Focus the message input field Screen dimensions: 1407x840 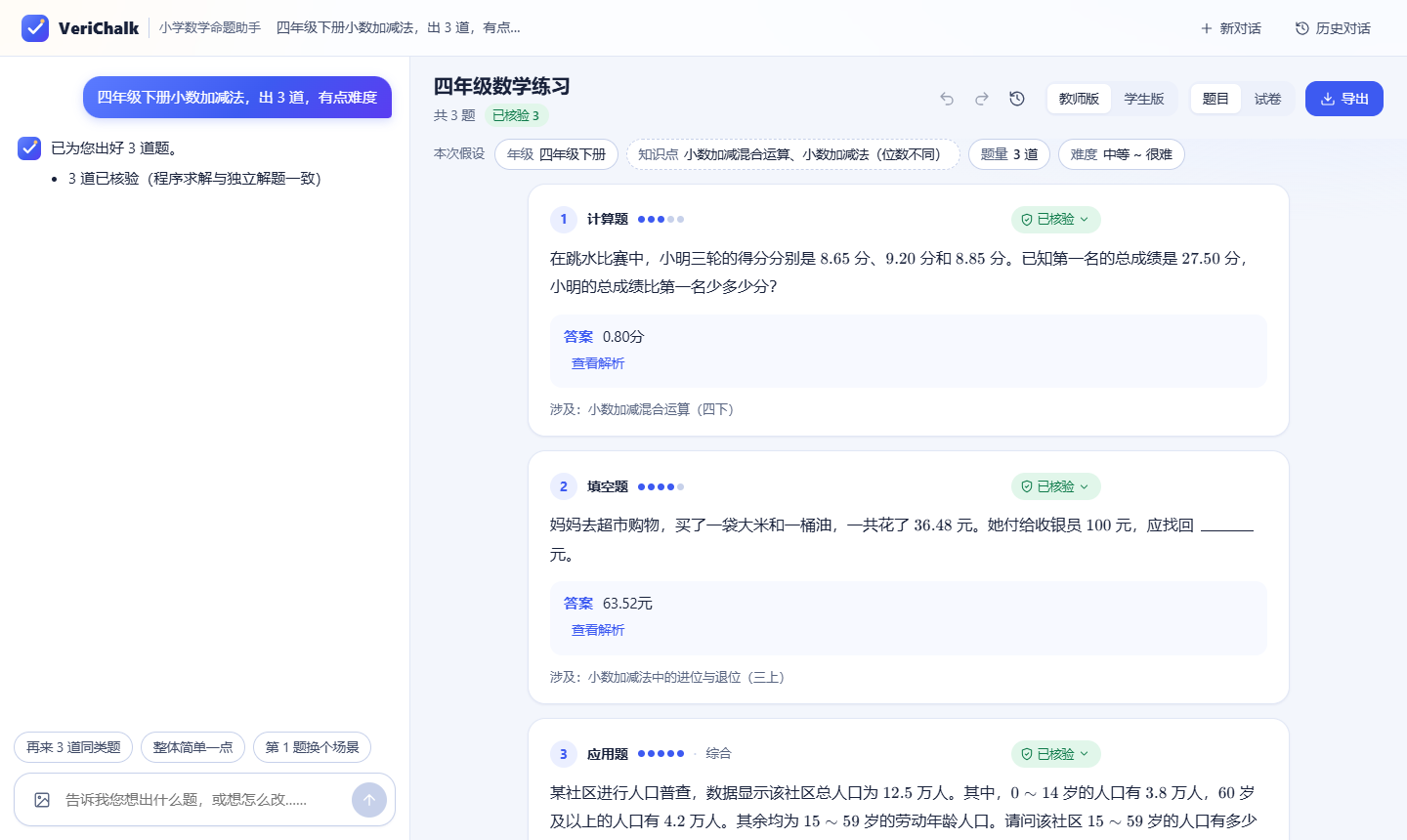202,800
